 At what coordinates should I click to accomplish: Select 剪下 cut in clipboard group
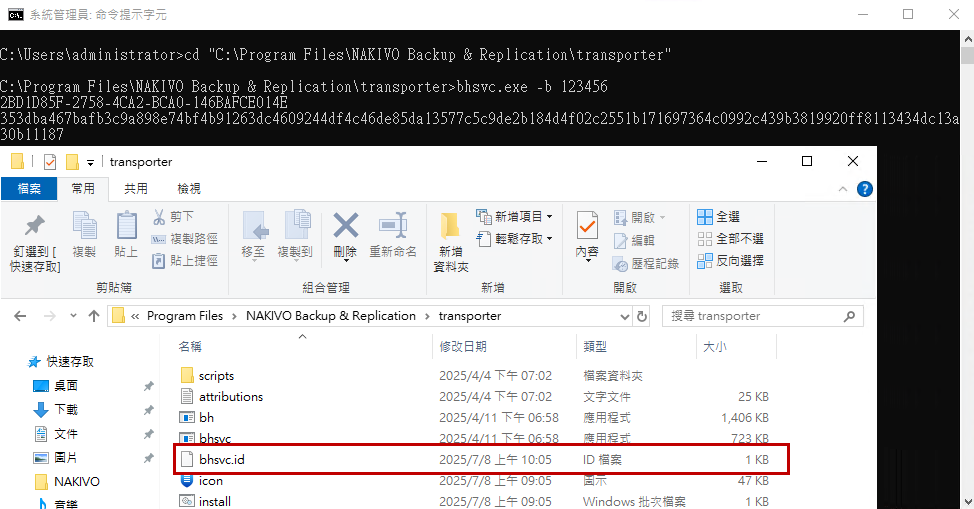pos(173,216)
